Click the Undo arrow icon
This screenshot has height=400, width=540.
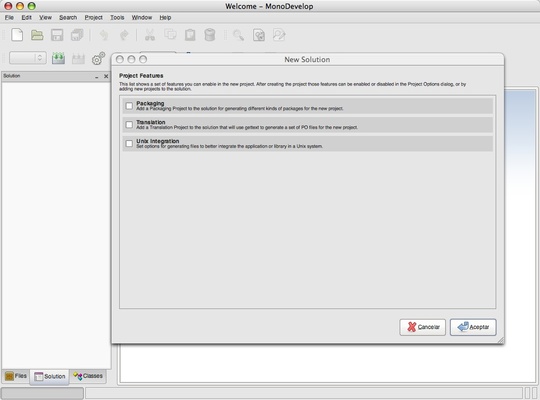(104, 35)
